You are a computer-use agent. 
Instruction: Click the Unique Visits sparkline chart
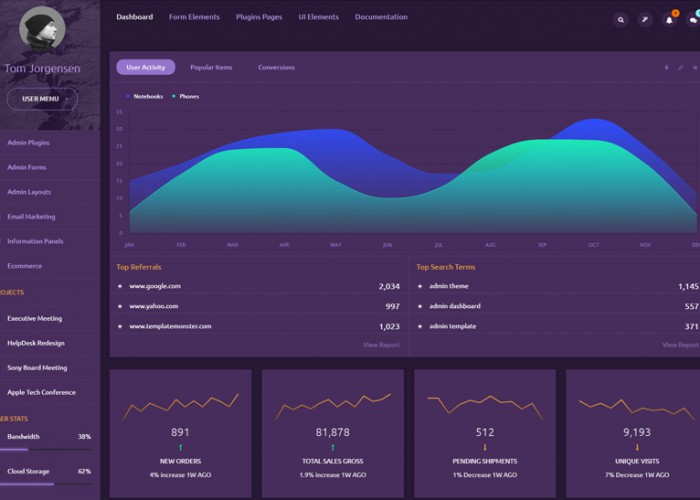(x=637, y=409)
